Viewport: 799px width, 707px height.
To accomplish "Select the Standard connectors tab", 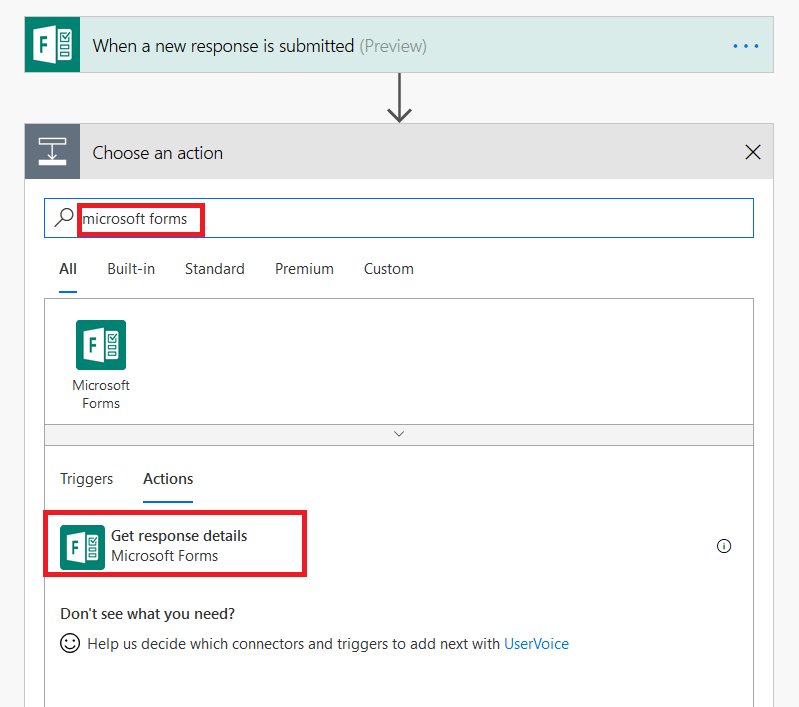I will [x=214, y=269].
